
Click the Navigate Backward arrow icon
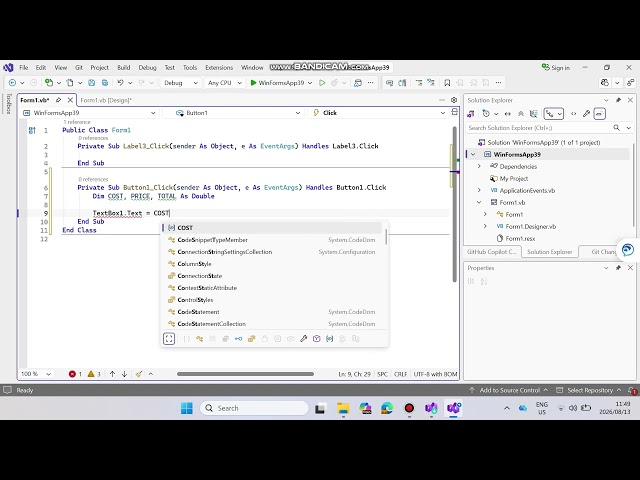(12, 83)
